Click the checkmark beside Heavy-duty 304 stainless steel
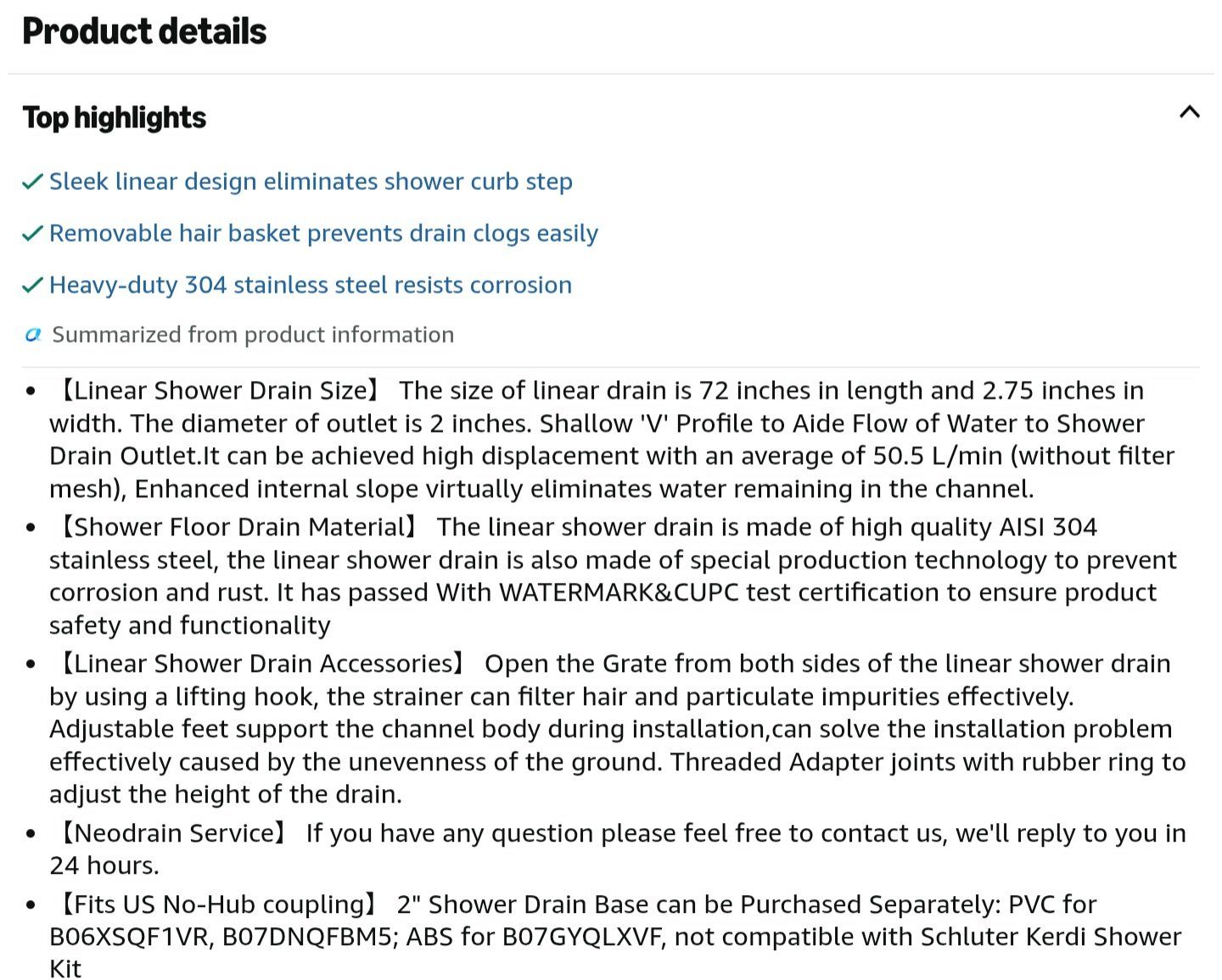 pyautogui.click(x=32, y=285)
